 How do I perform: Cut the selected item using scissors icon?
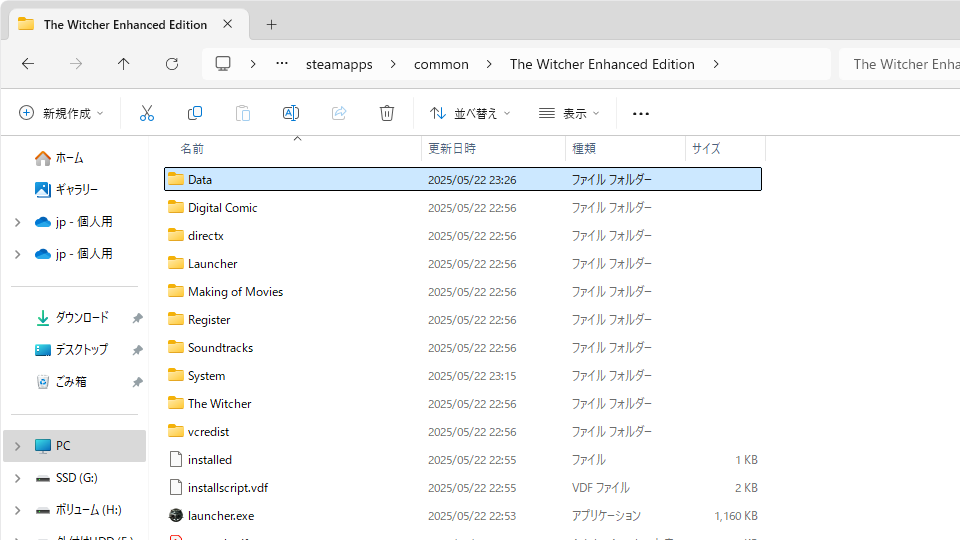147,113
